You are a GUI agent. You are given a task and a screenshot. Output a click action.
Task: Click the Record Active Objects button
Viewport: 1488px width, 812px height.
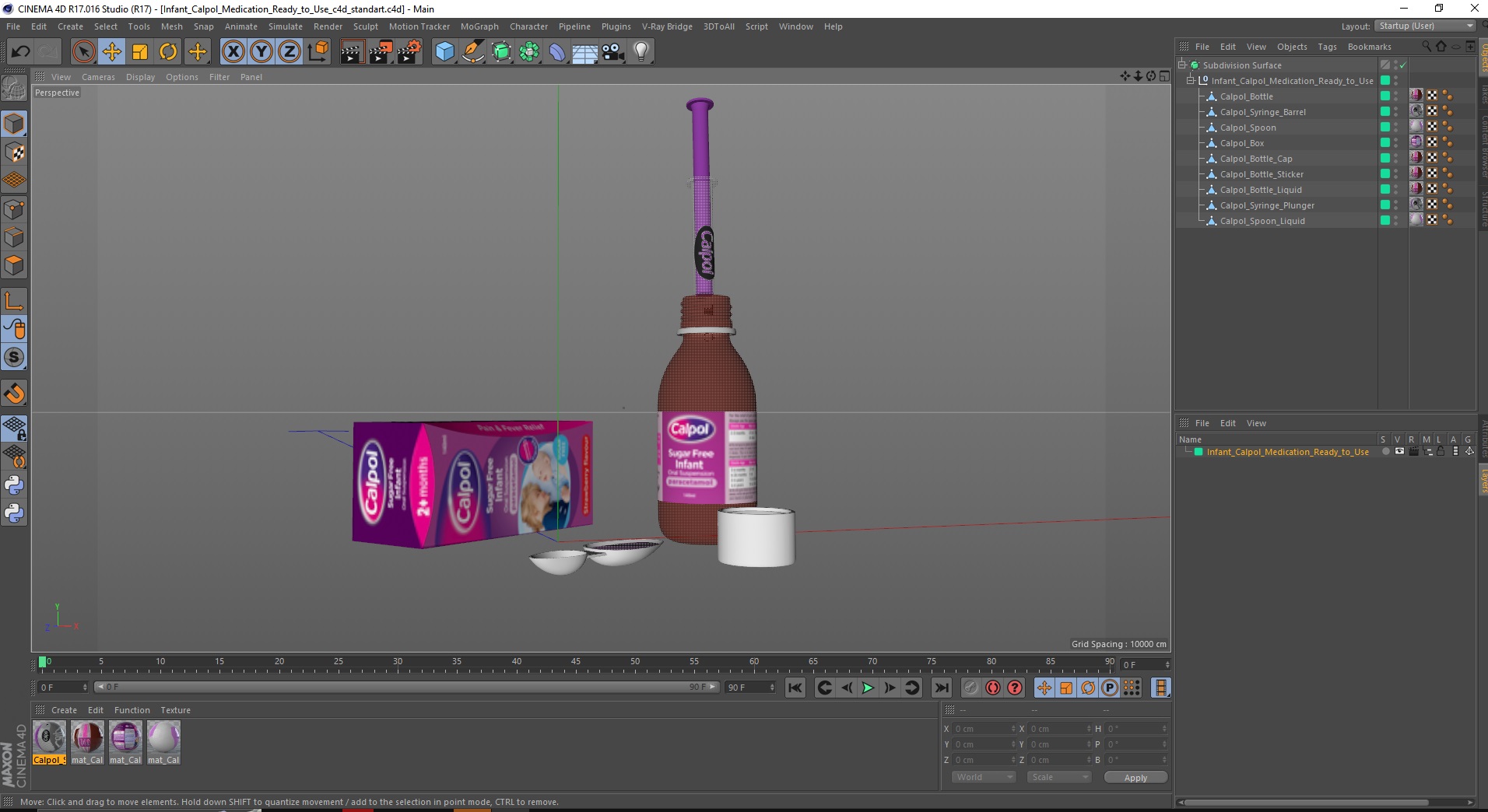point(970,688)
